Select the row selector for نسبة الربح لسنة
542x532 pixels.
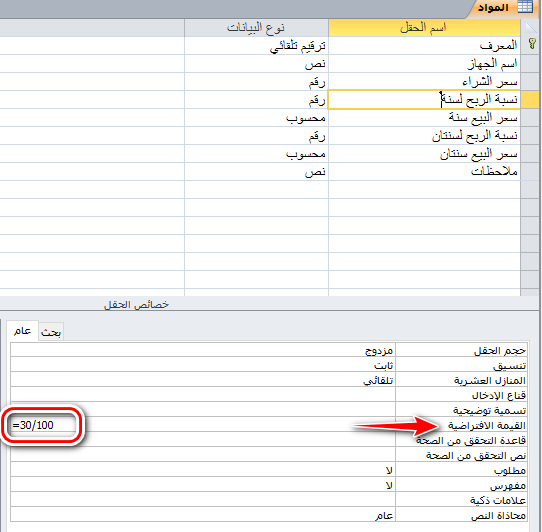(x=529, y=100)
